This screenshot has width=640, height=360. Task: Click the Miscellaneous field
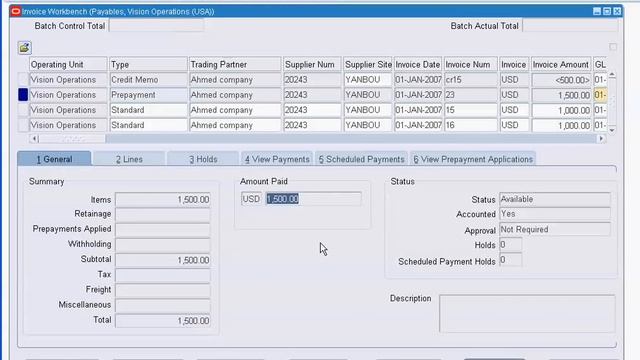tap(163, 305)
